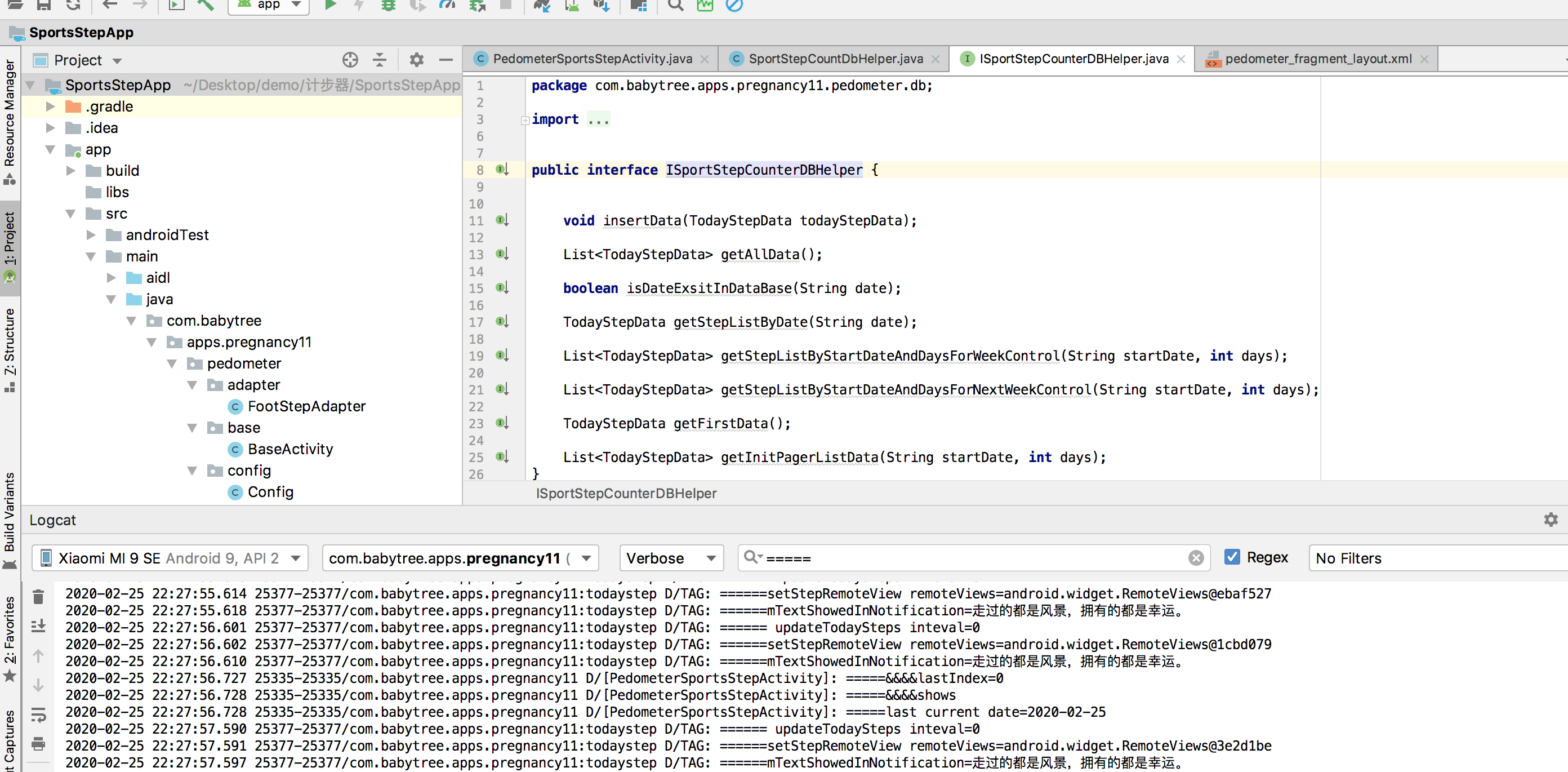Expand the build folder

[70, 171]
